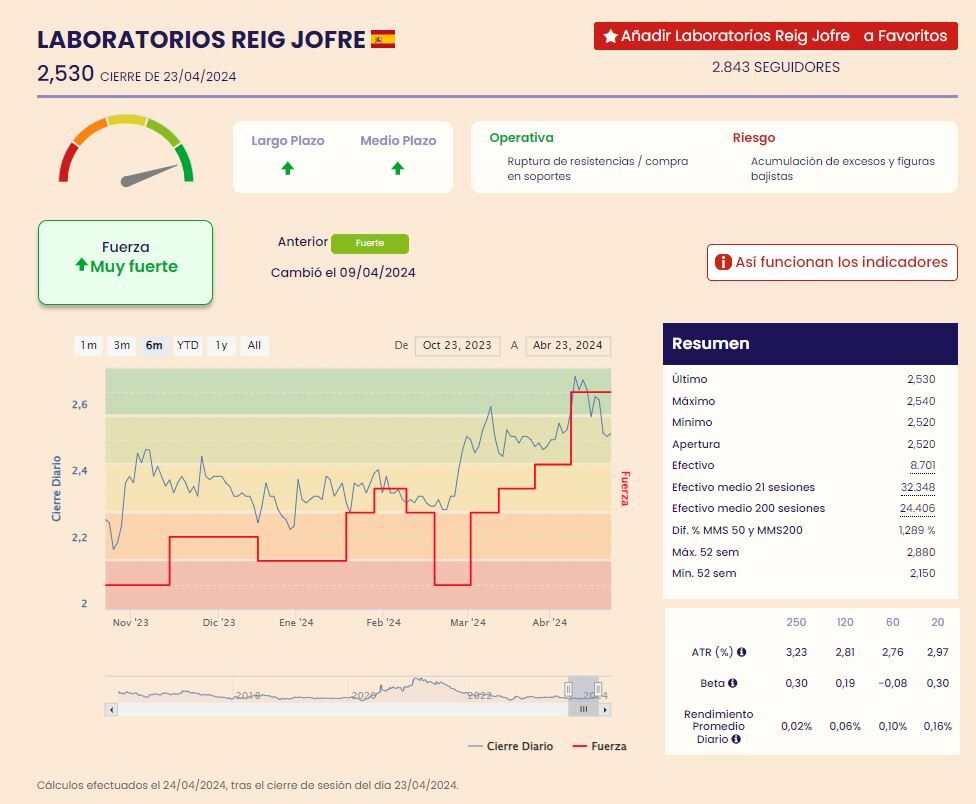Click the Máximo value 2,540
This screenshot has width=976, height=804.
click(x=921, y=401)
